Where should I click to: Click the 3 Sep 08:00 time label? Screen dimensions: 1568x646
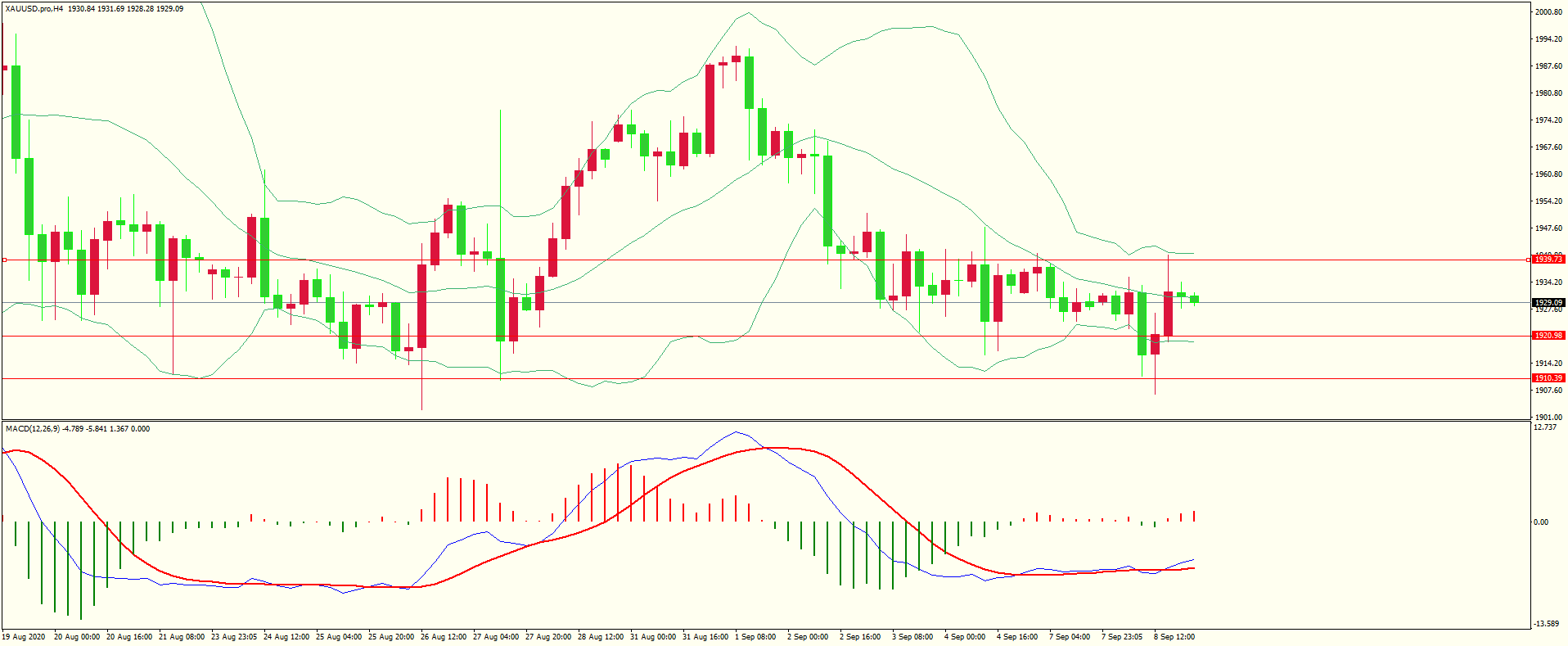(912, 637)
